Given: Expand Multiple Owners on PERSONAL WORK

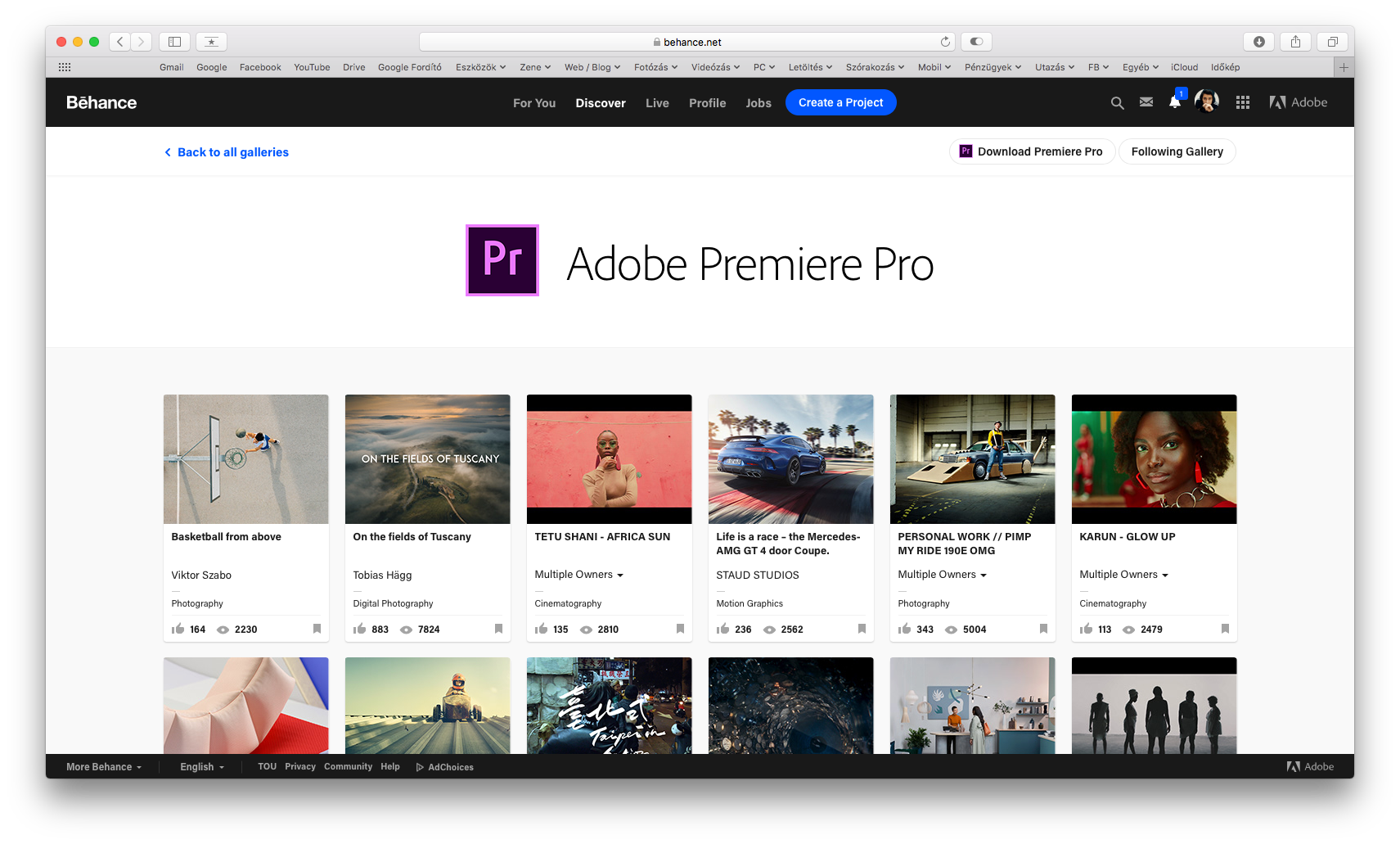Looking at the screenshot, I should coord(942,575).
